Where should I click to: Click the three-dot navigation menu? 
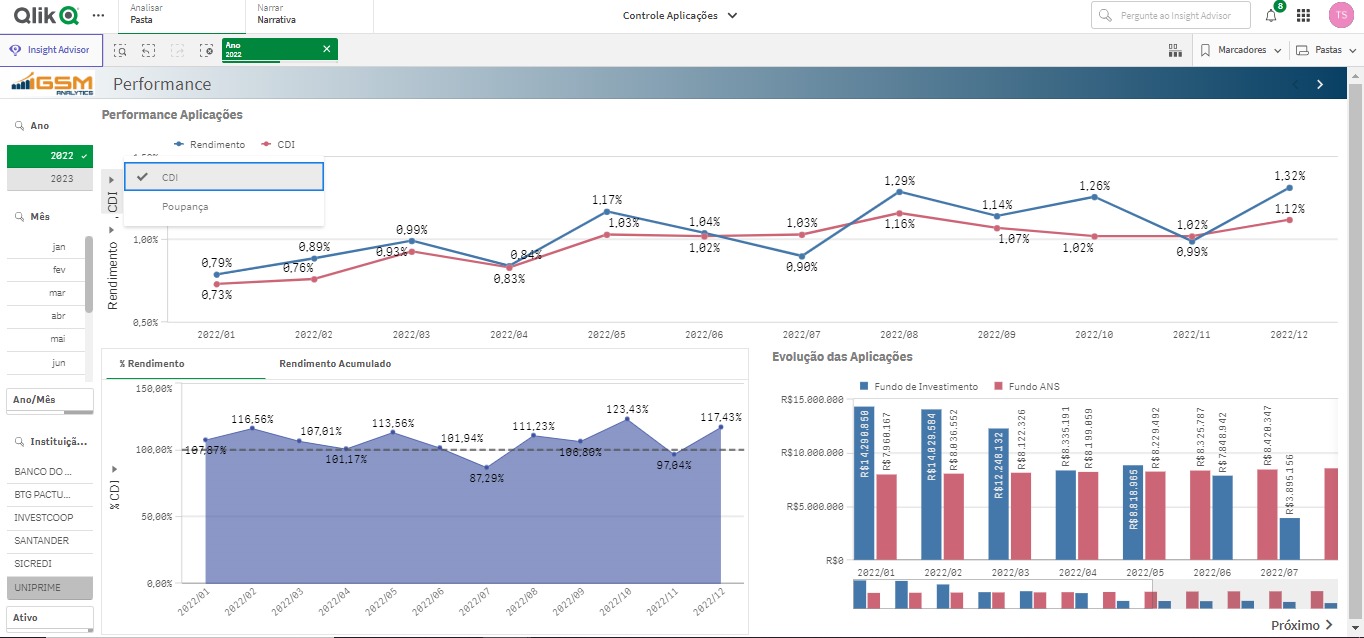tap(97, 16)
